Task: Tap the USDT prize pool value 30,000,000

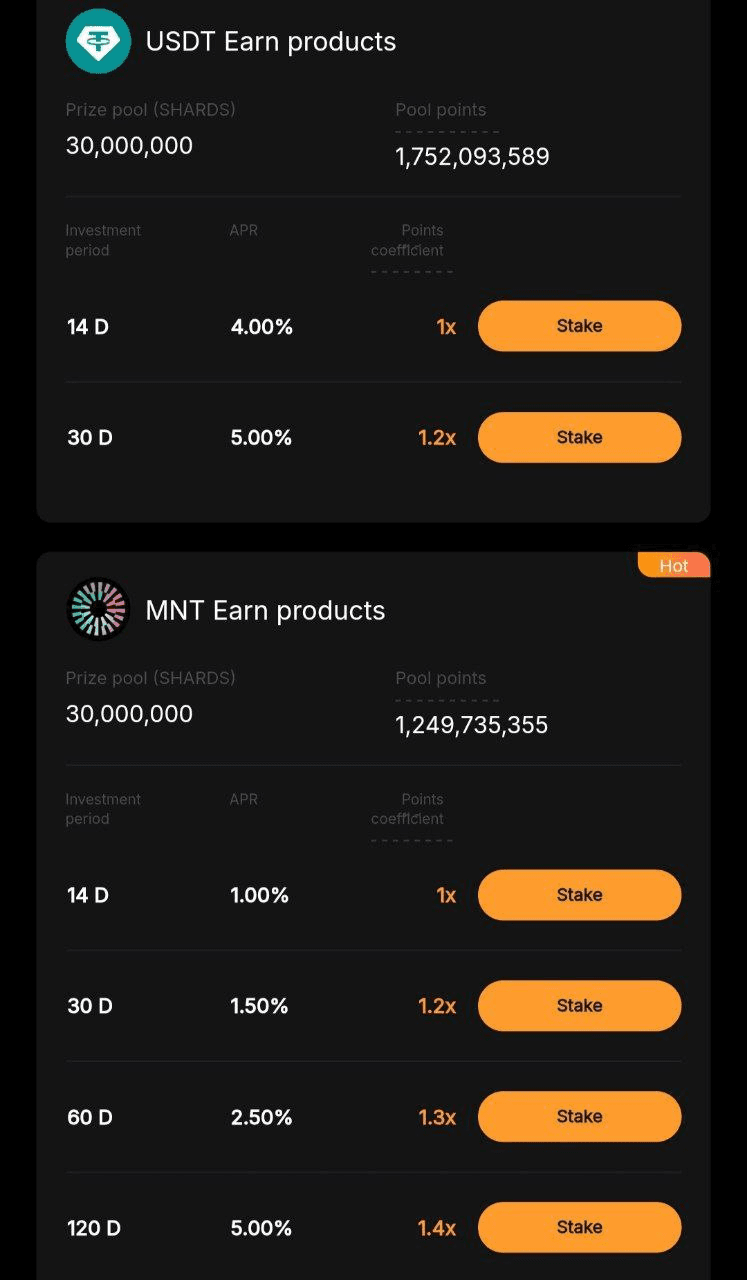Action: click(x=129, y=145)
